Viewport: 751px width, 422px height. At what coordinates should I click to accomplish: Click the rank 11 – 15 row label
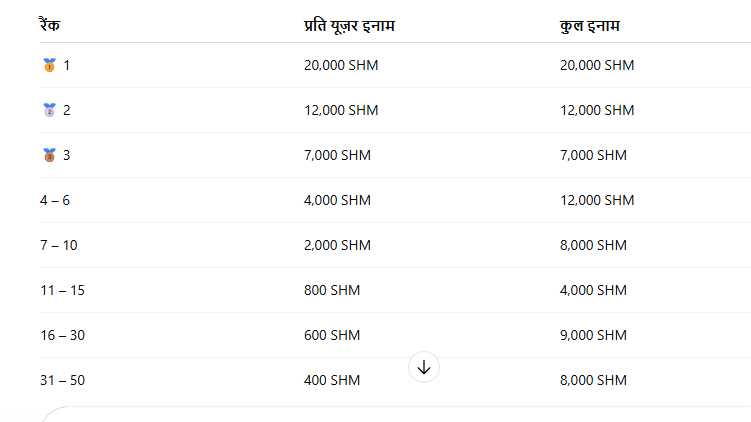tap(62, 290)
